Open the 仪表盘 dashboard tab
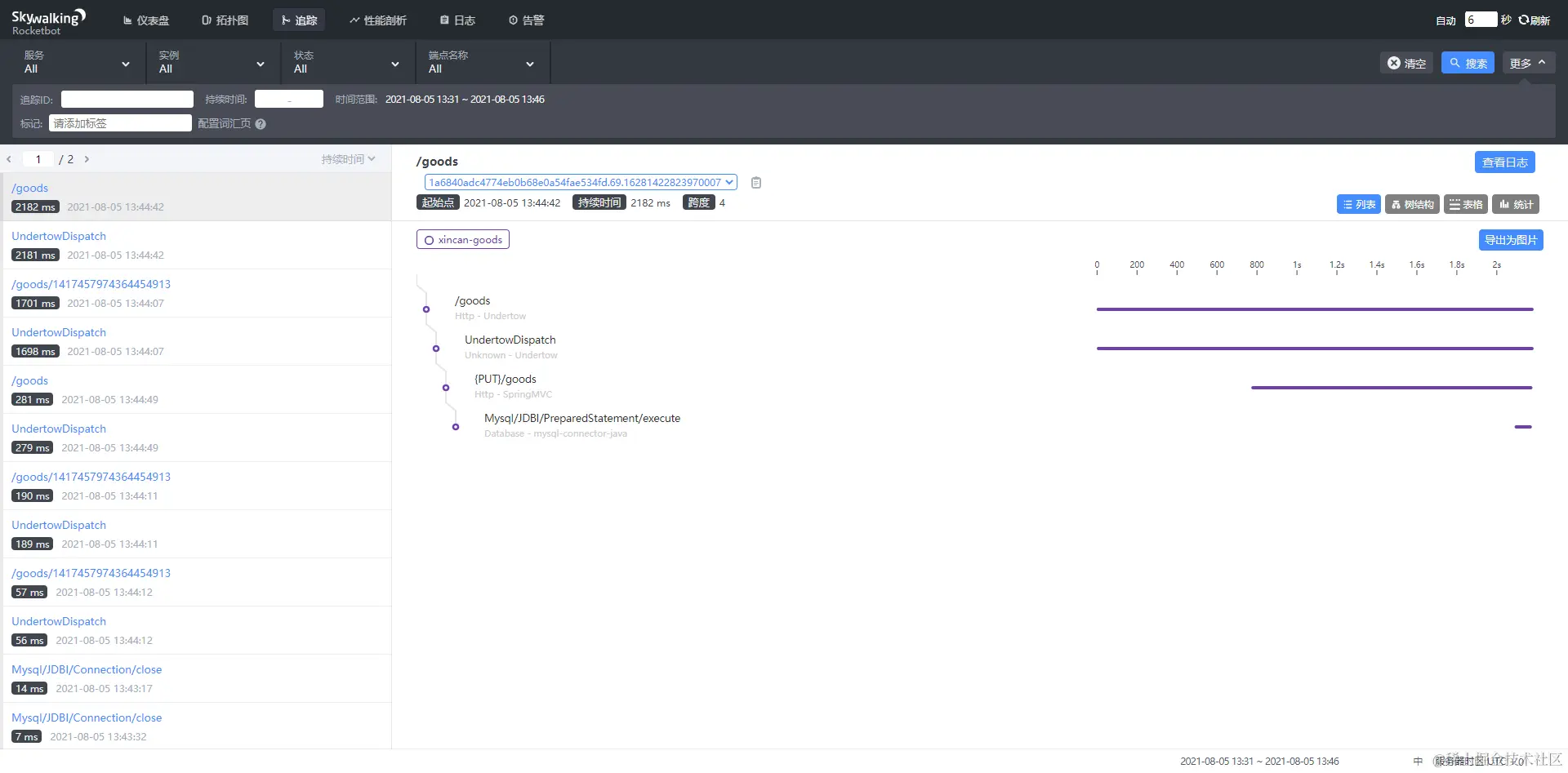The width and height of the screenshot is (1568, 773). pos(146,20)
